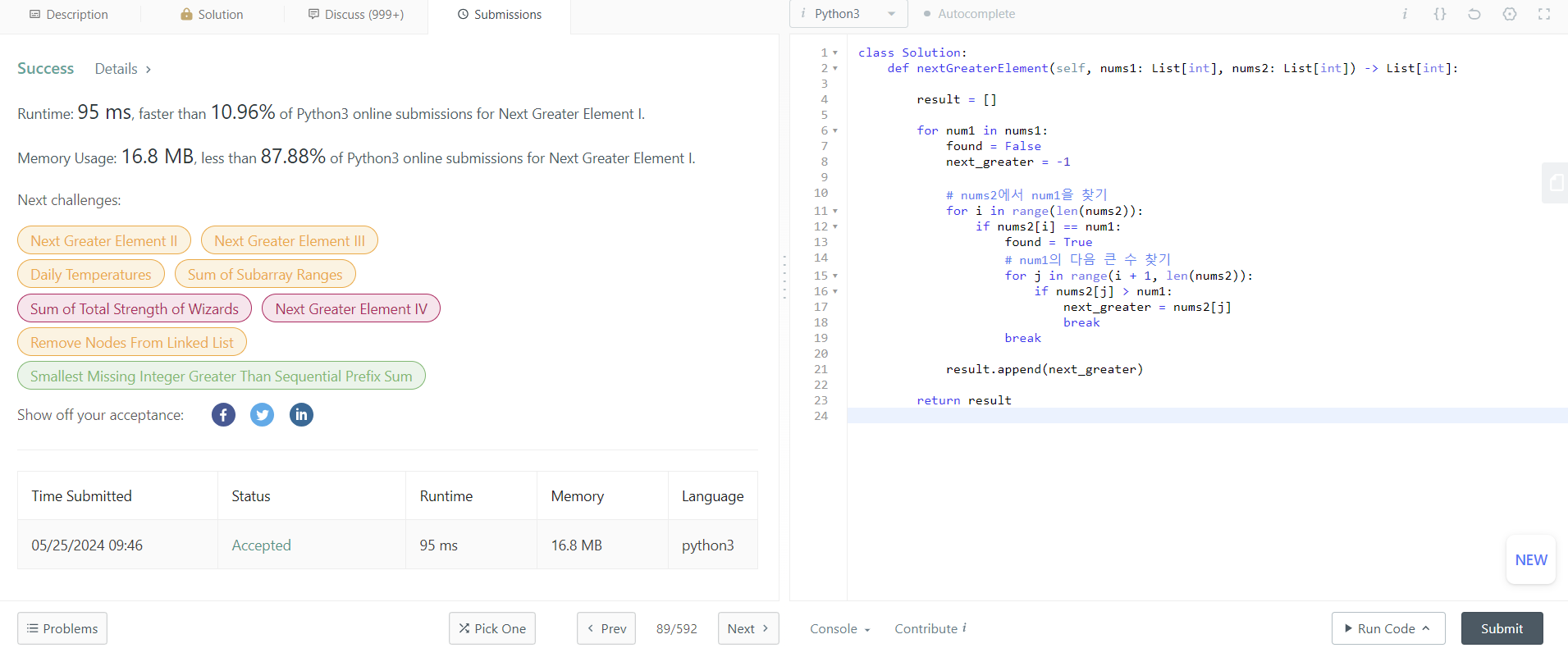This screenshot has height=648, width=1568.
Task: Go to Next problem
Action: tap(748, 628)
